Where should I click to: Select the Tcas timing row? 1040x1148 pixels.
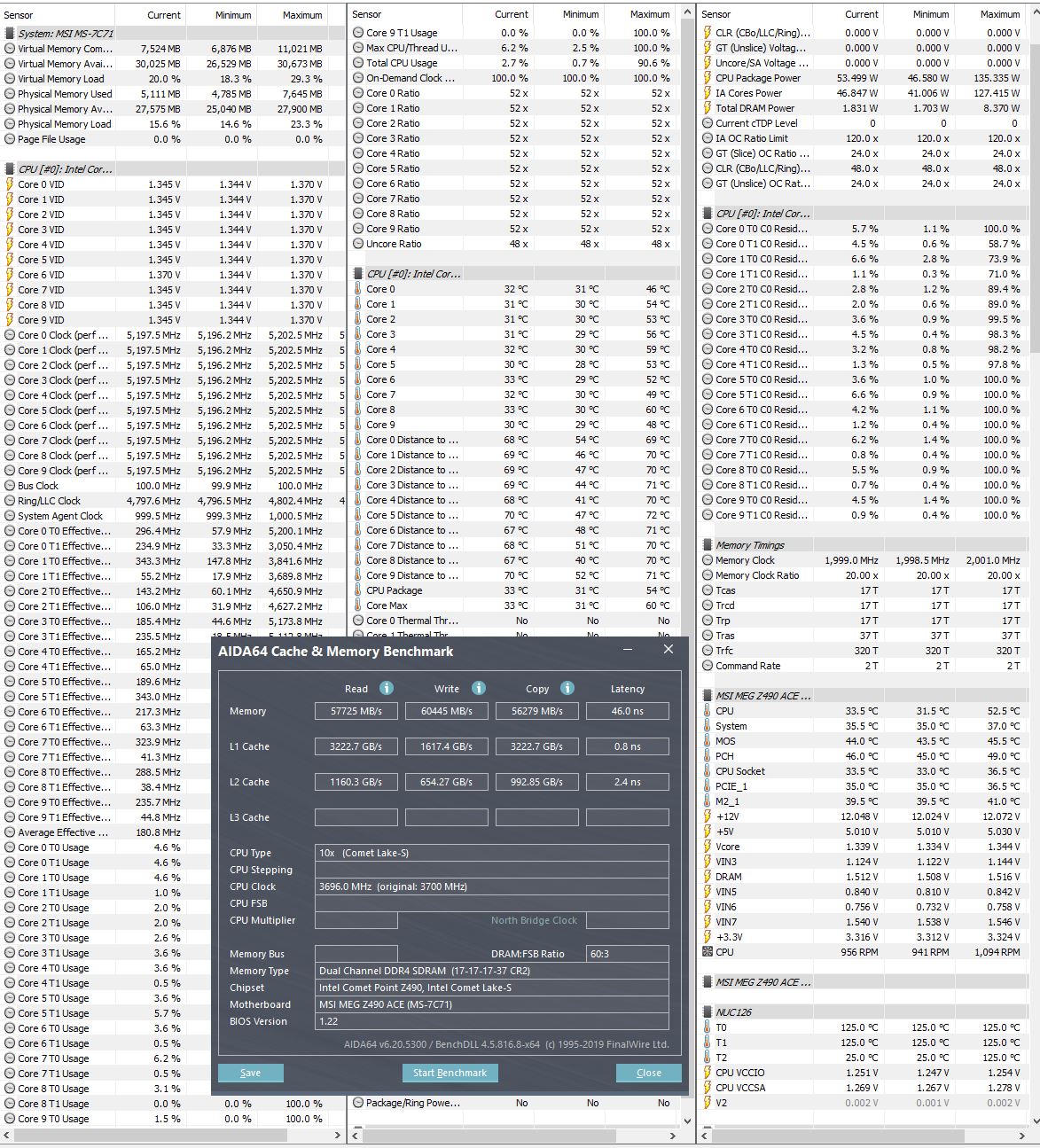pos(864,590)
